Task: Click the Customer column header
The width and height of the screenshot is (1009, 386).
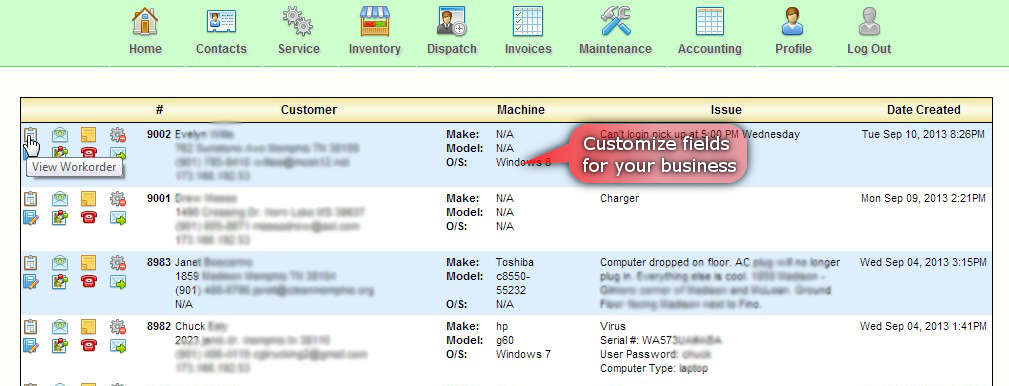Action: 309,110
